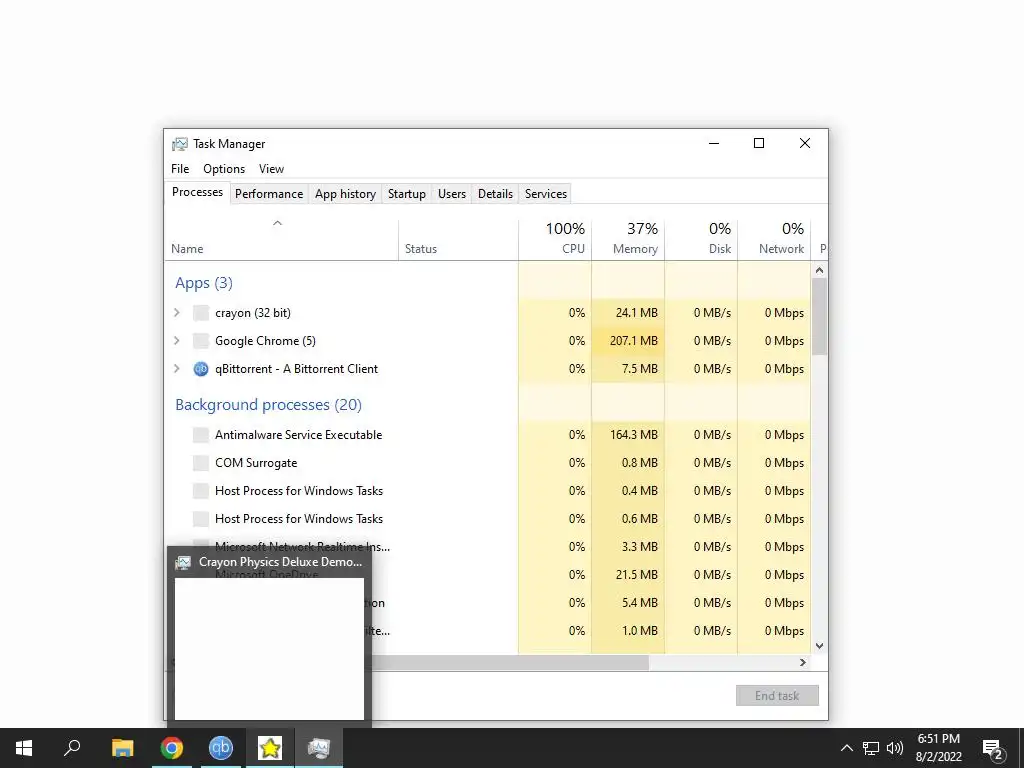The image size is (1024, 768).
Task: Click the Task Manager taskbar icon
Action: (x=319, y=748)
